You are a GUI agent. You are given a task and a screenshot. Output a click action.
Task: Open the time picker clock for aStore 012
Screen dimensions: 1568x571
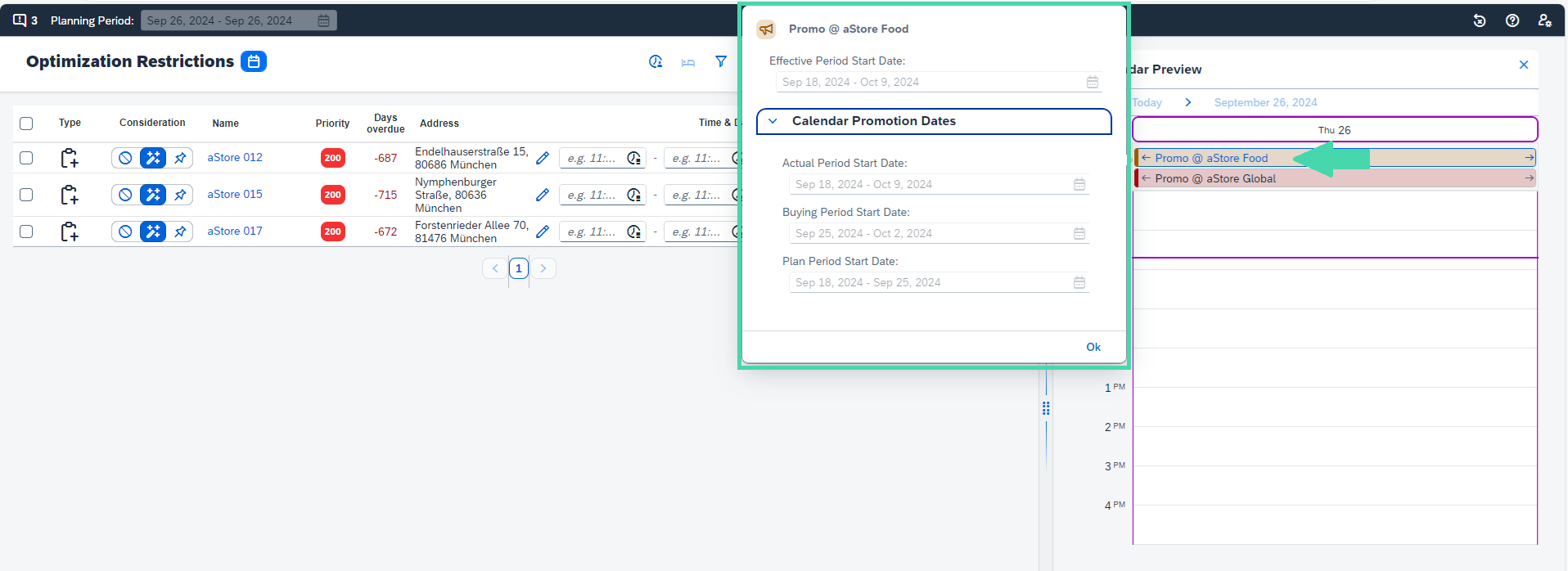634,158
